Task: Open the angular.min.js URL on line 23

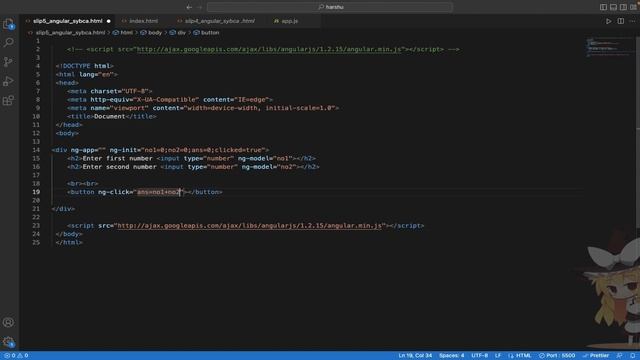Action: pyautogui.click(x=249, y=225)
